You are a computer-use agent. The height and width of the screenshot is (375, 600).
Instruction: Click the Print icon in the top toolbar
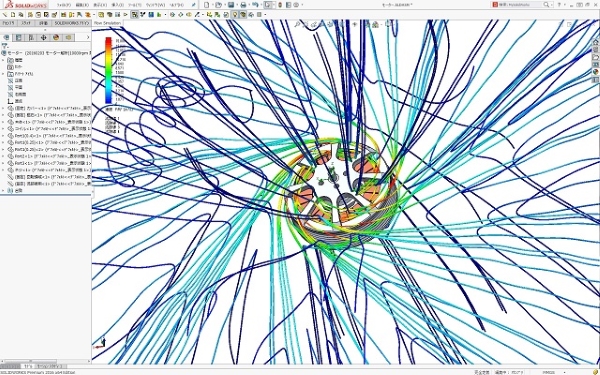pos(243,5)
